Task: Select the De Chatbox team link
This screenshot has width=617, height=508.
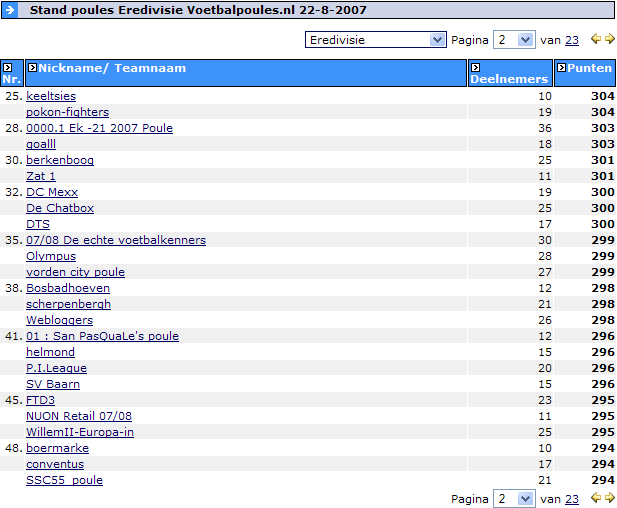Action: [x=59, y=208]
